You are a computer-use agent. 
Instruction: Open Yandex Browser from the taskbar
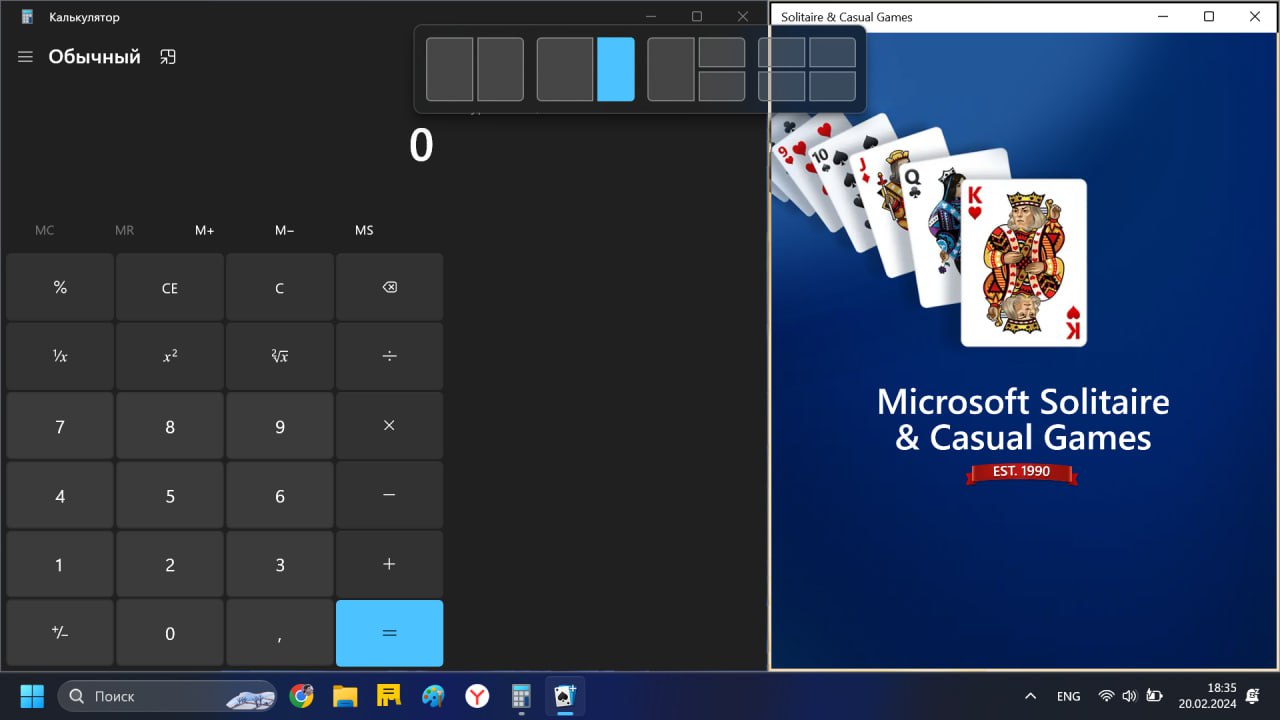tap(477, 696)
